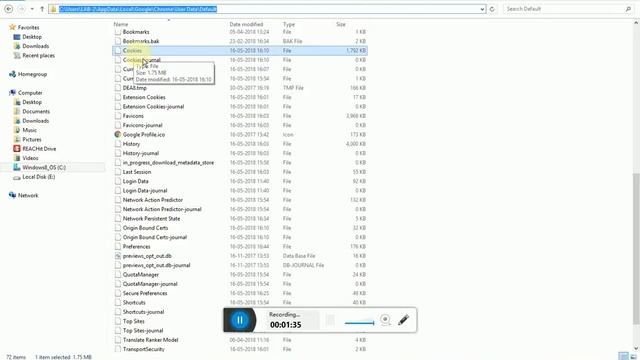The height and width of the screenshot is (360, 640).
Task: Expand the address bar history dropdown
Action: pos(482,9)
